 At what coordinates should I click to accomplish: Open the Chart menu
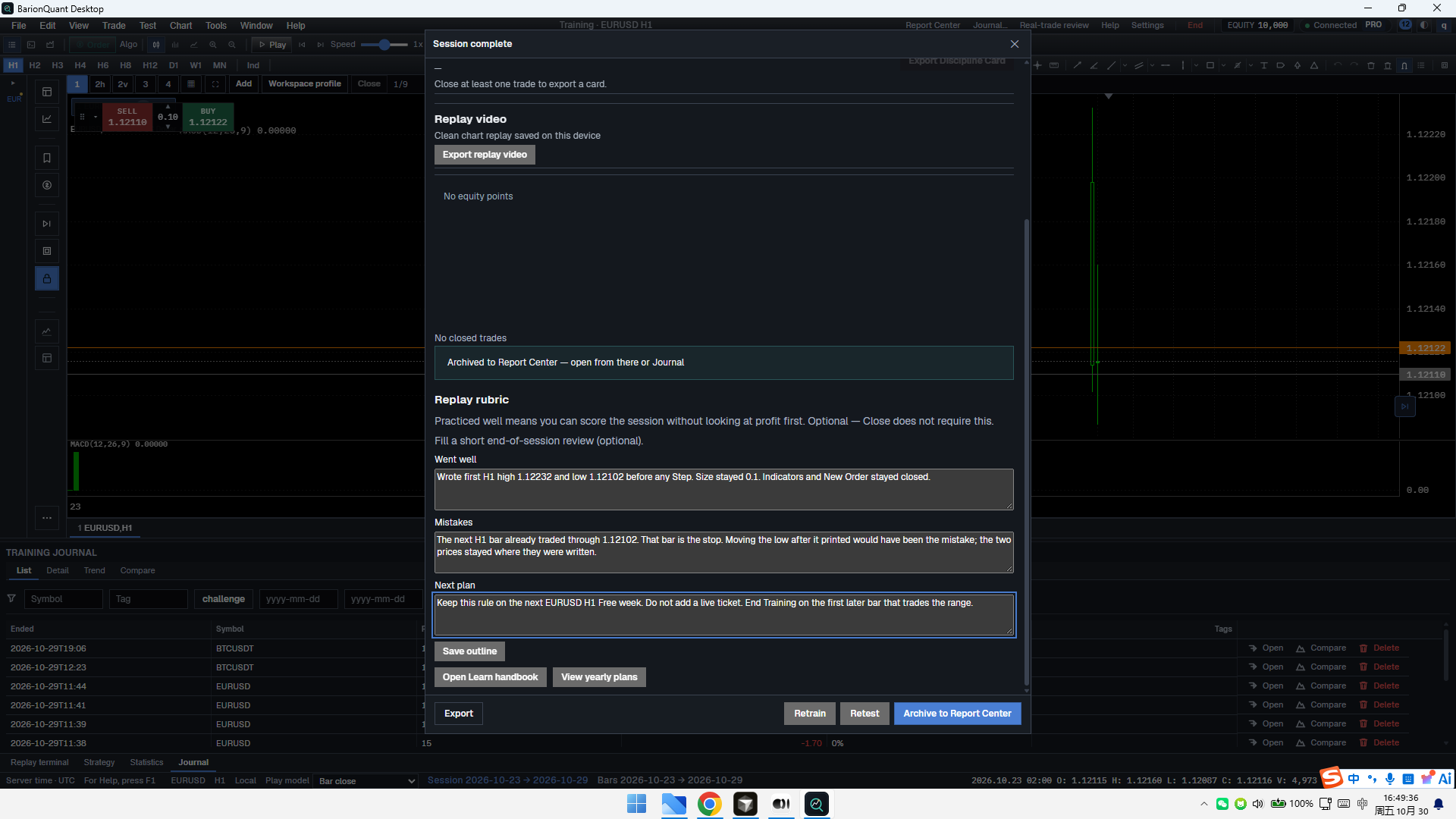click(x=180, y=25)
